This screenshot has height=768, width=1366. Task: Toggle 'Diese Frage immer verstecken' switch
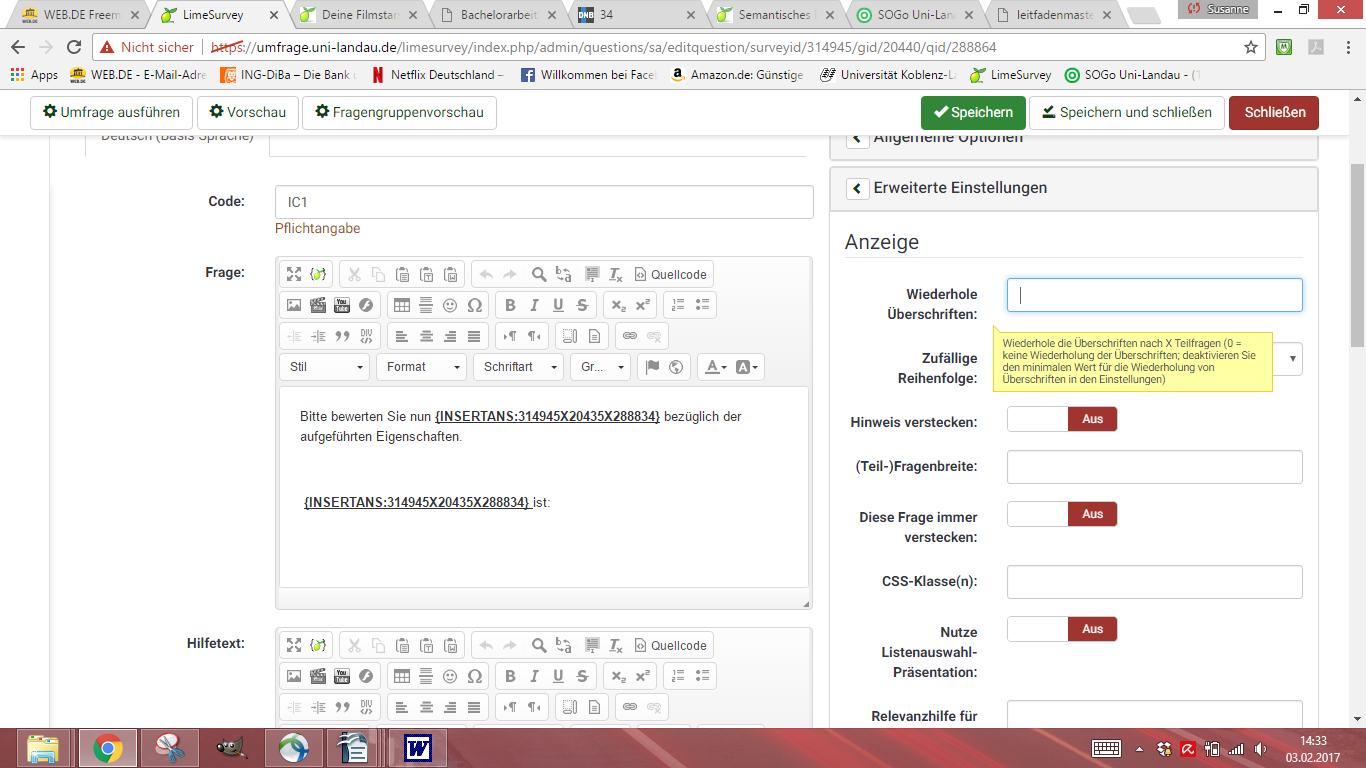pyautogui.click(x=1061, y=514)
